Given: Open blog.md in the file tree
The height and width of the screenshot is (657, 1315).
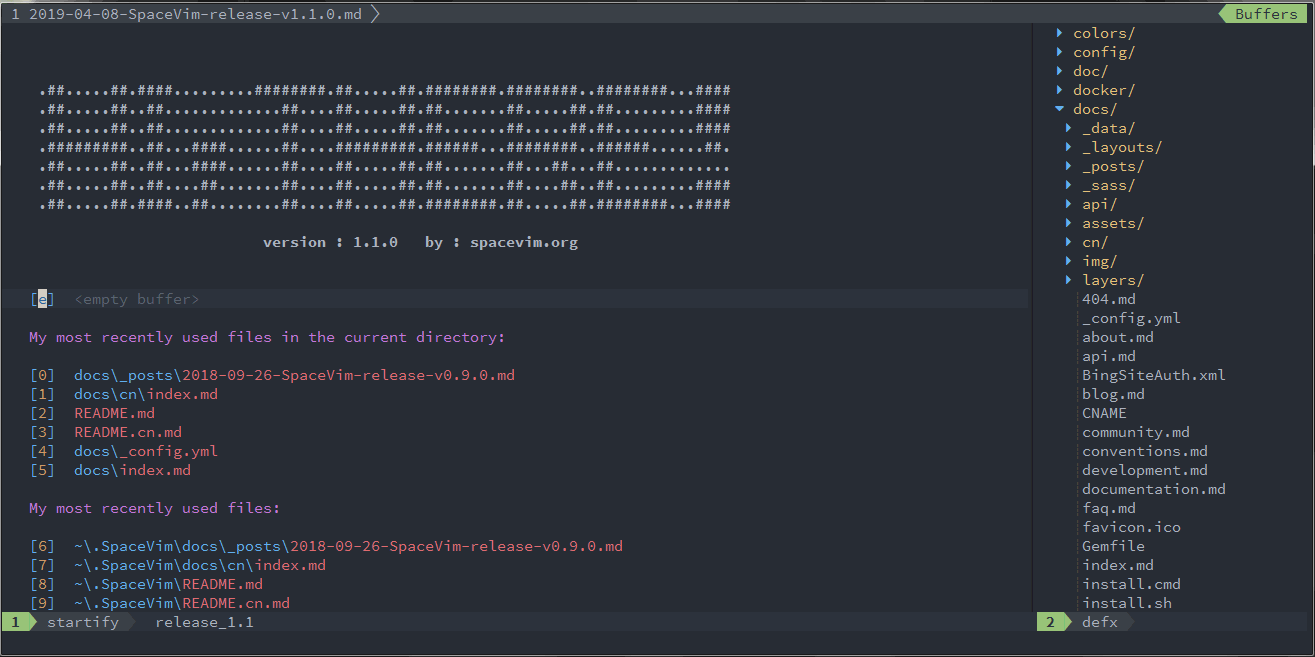Looking at the screenshot, I should click(x=1113, y=394).
